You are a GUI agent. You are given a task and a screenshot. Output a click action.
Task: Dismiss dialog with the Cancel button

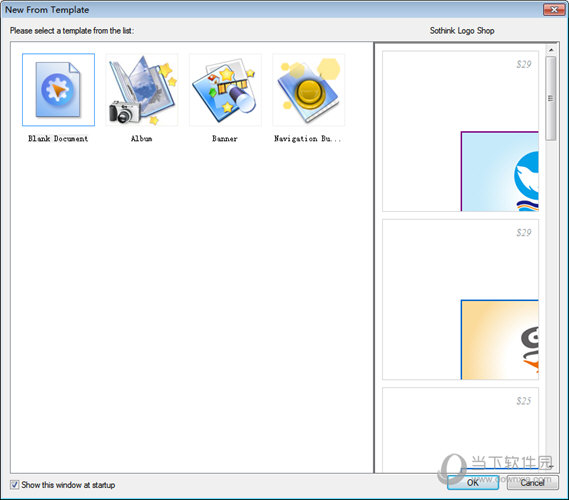[532, 483]
